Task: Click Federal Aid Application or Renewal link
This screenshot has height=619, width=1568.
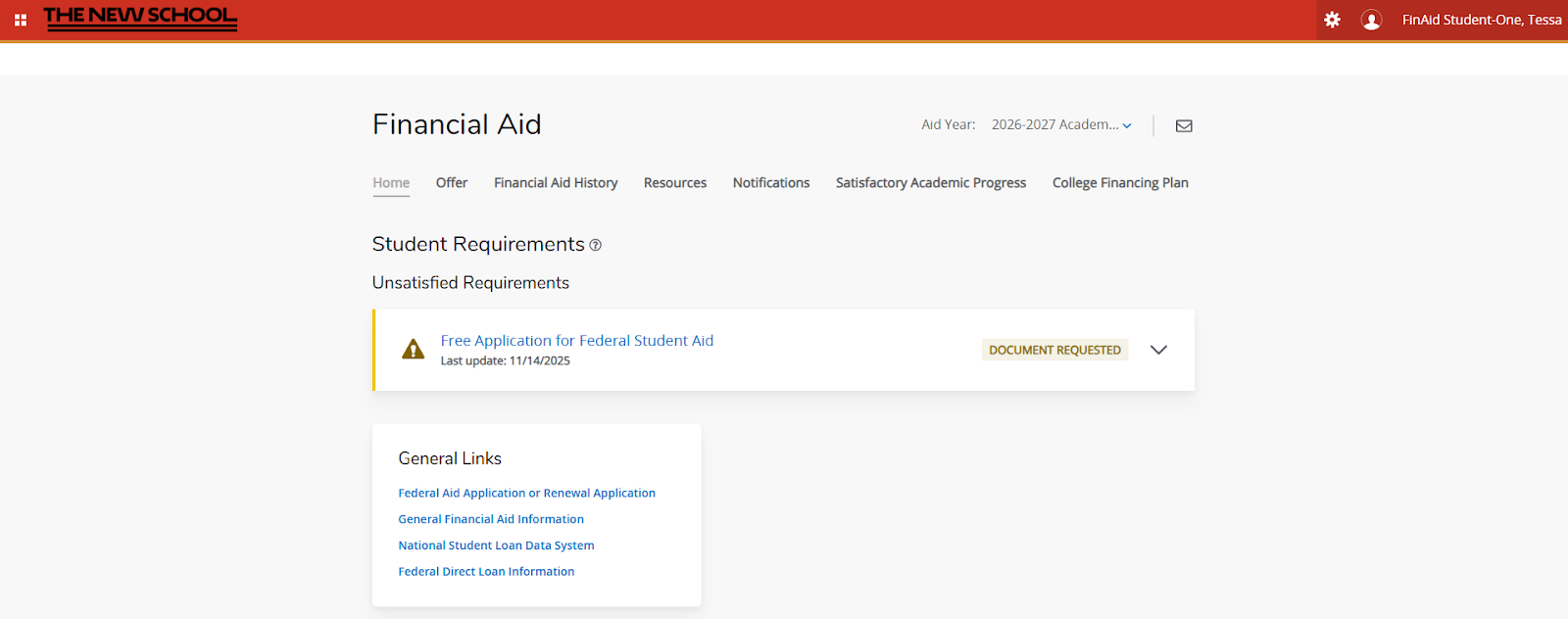Action: pyautogui.click(x=526, y=494)
